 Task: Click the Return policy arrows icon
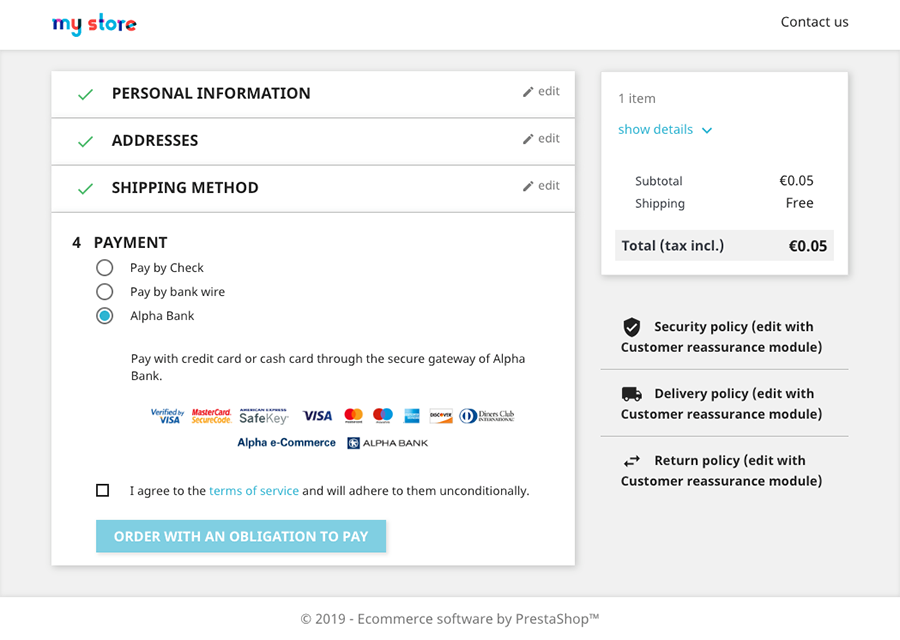pyautogui.click(x=632, y=461)
